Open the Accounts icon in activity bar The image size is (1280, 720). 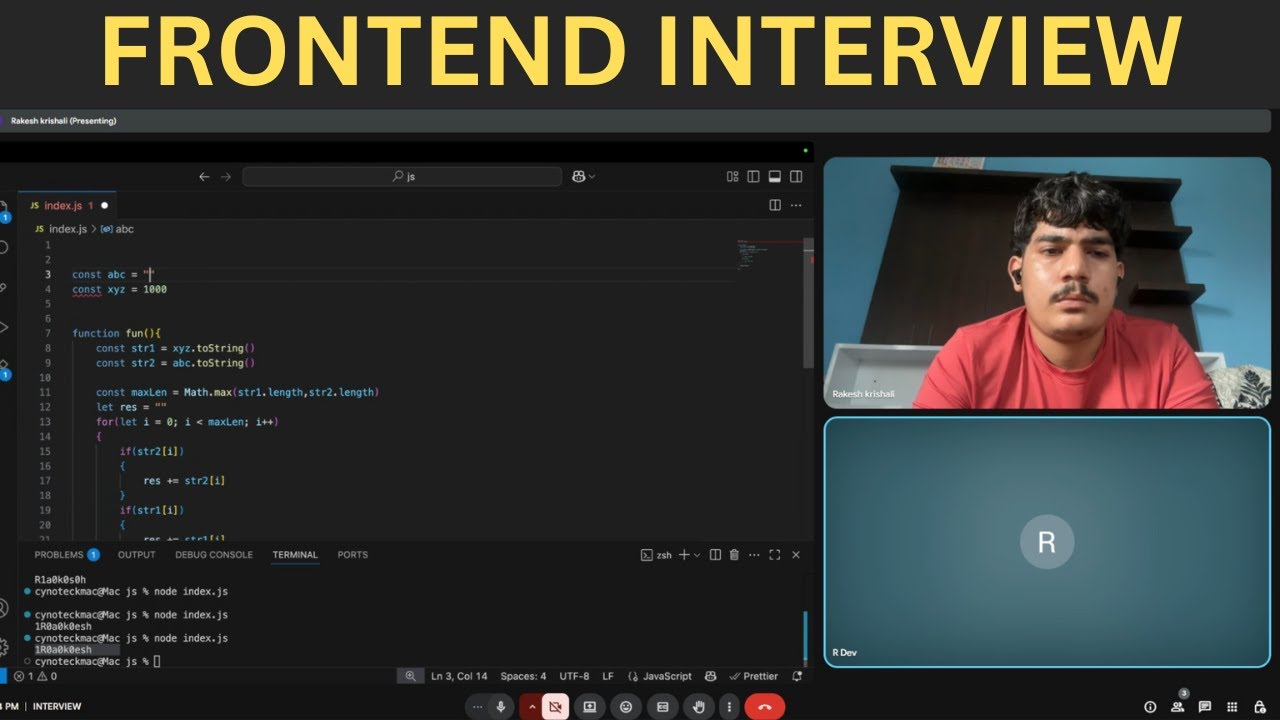click(x=4, y=608)
